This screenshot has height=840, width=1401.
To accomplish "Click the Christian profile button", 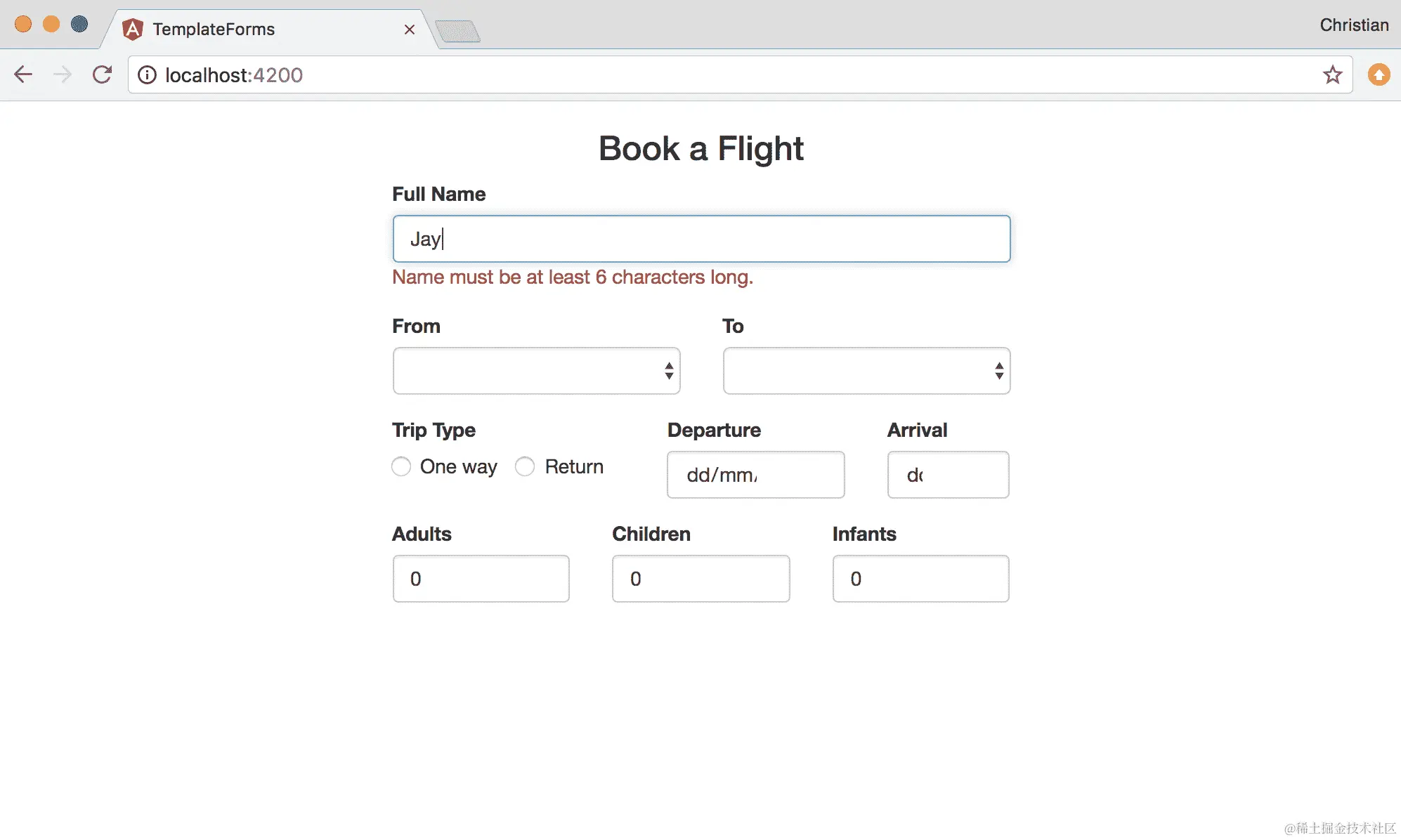I will point(1353,25).
